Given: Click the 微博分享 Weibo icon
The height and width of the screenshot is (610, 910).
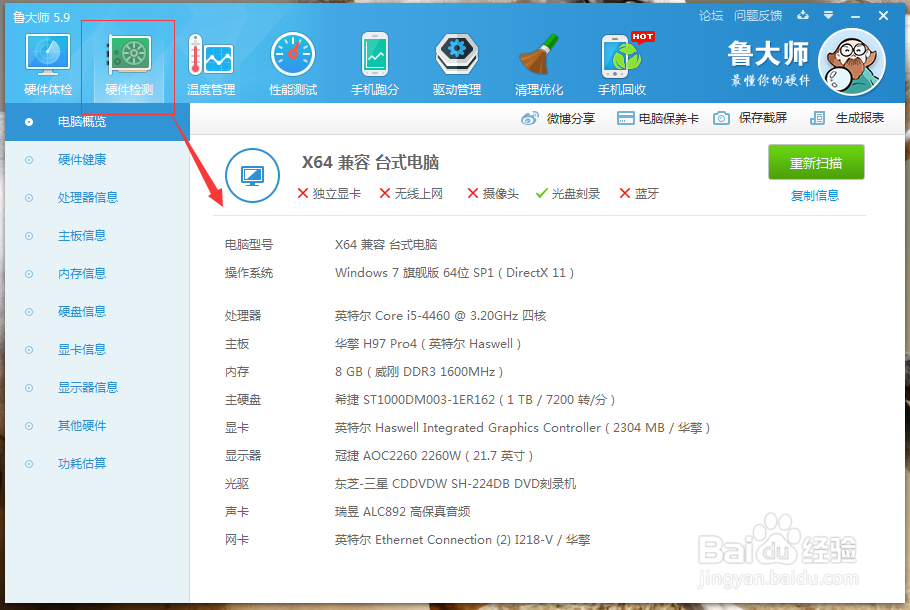Looking at the screenshot, I should tap(530, 118).
